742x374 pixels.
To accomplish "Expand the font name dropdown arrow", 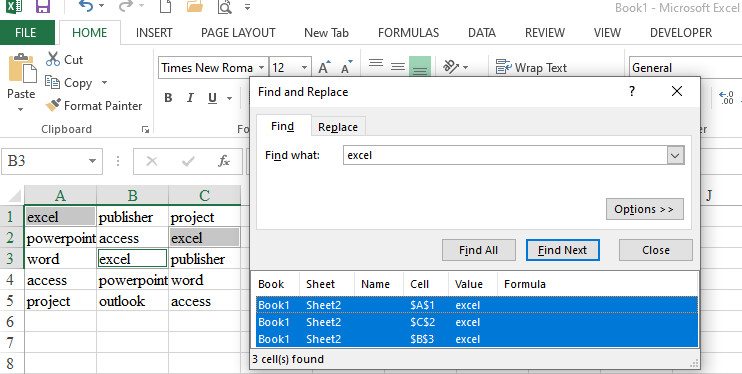I will (262, 68).
